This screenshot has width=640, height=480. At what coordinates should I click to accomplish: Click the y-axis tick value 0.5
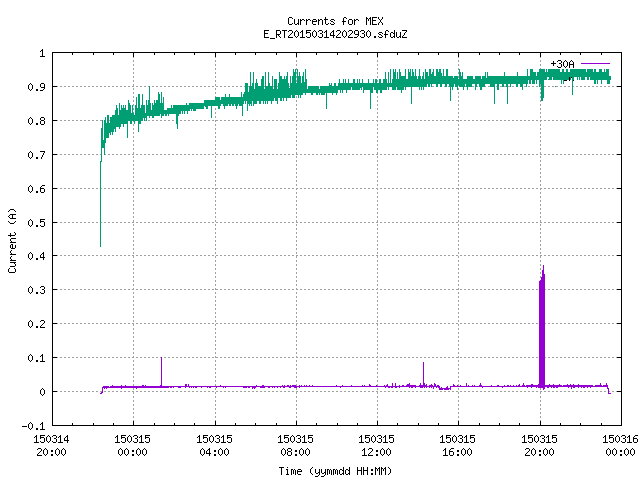[36, 222]
